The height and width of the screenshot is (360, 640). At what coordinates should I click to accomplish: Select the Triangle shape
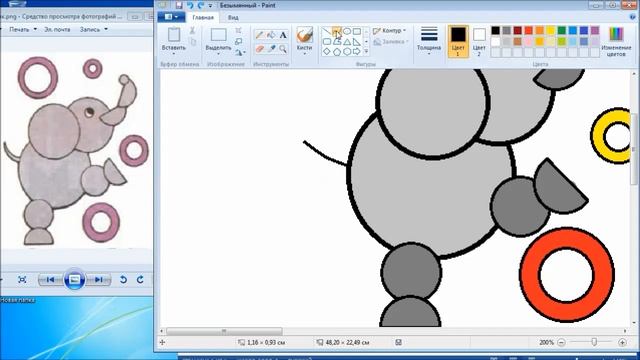pyautogui.click(x=347, y=42)
